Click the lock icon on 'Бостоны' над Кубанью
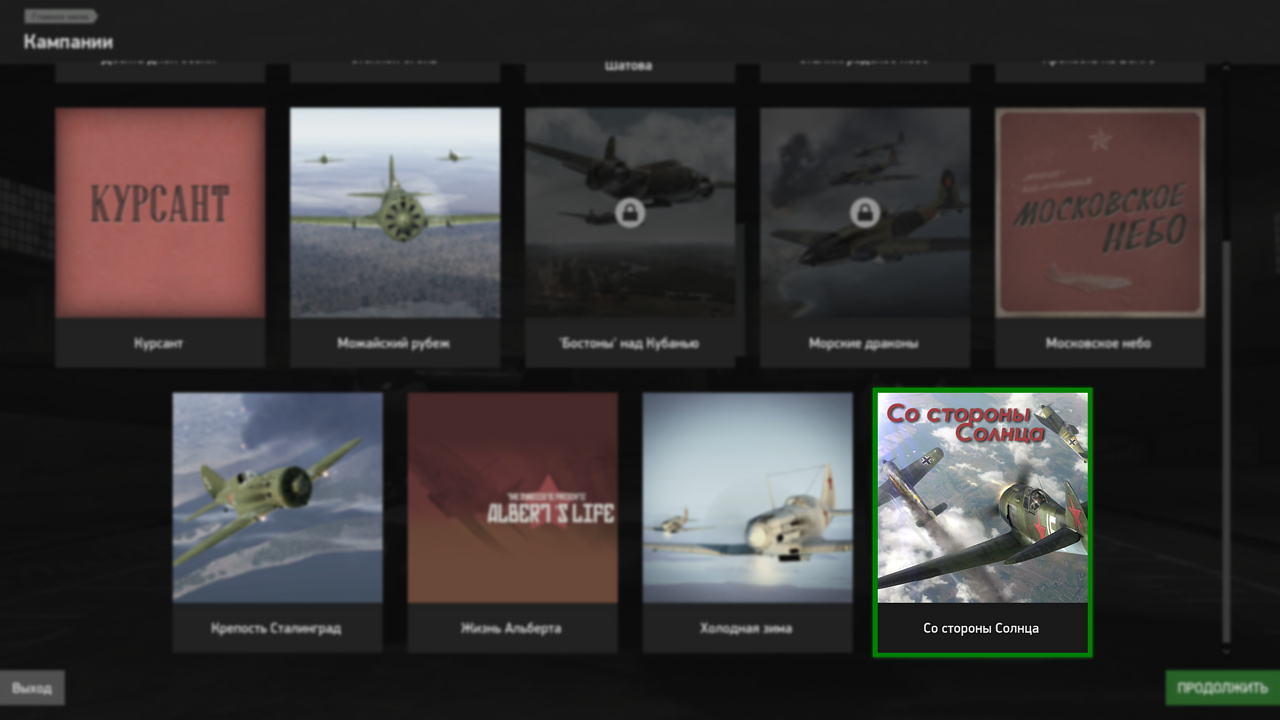The height and width of the screenshot is (720, 1280). coord(629,213)
